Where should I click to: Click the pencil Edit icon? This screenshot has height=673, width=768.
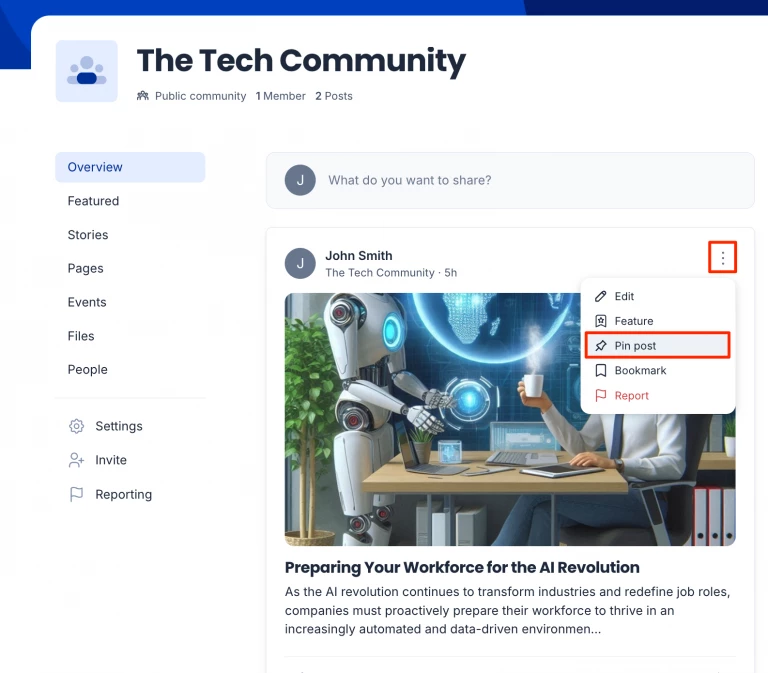600,296
